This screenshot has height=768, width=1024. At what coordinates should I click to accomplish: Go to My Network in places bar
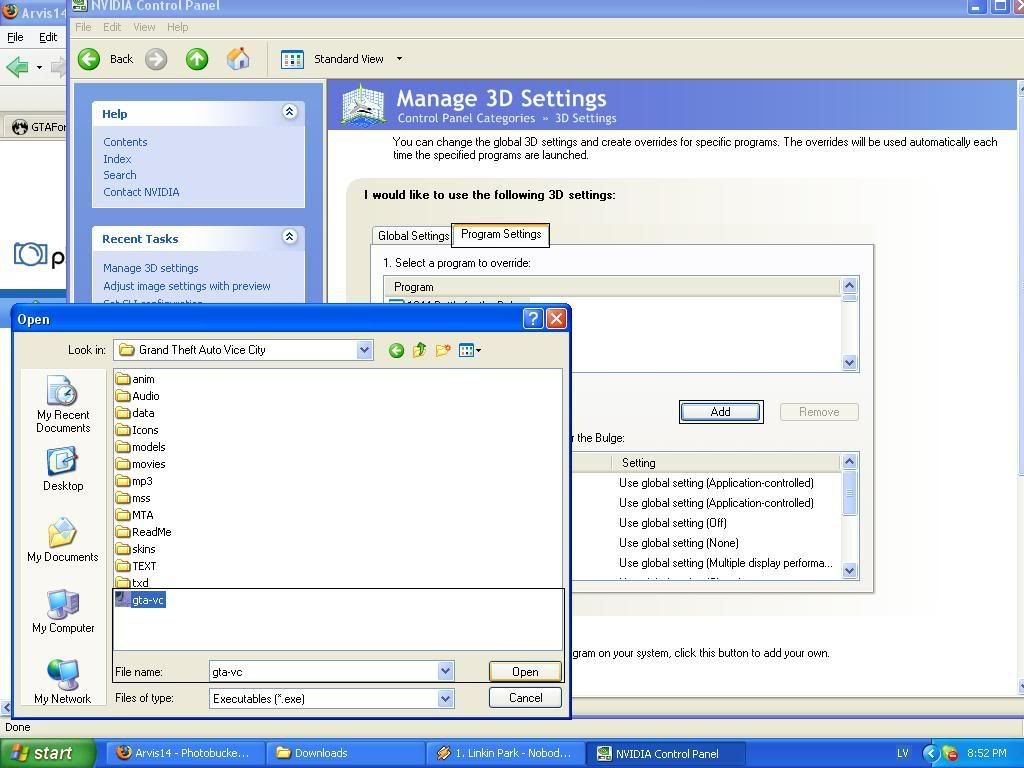pyautogui.click(x=63, y=682)
